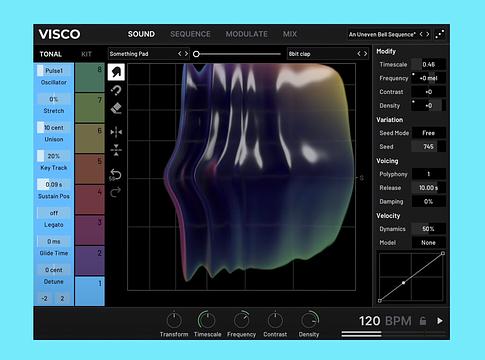Switch to the KIT tab
Image resolution: width=485 pixels, height=360 pixels.
pyautogui.click(x=86, y=54)
